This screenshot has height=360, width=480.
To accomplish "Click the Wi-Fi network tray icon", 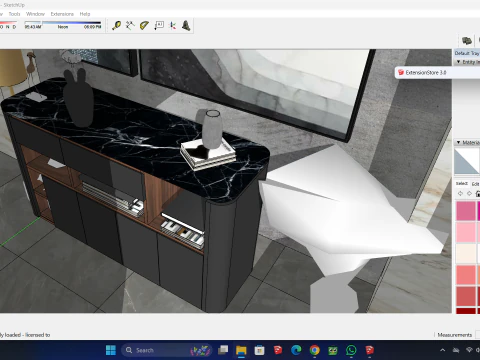I will [469, 350].
